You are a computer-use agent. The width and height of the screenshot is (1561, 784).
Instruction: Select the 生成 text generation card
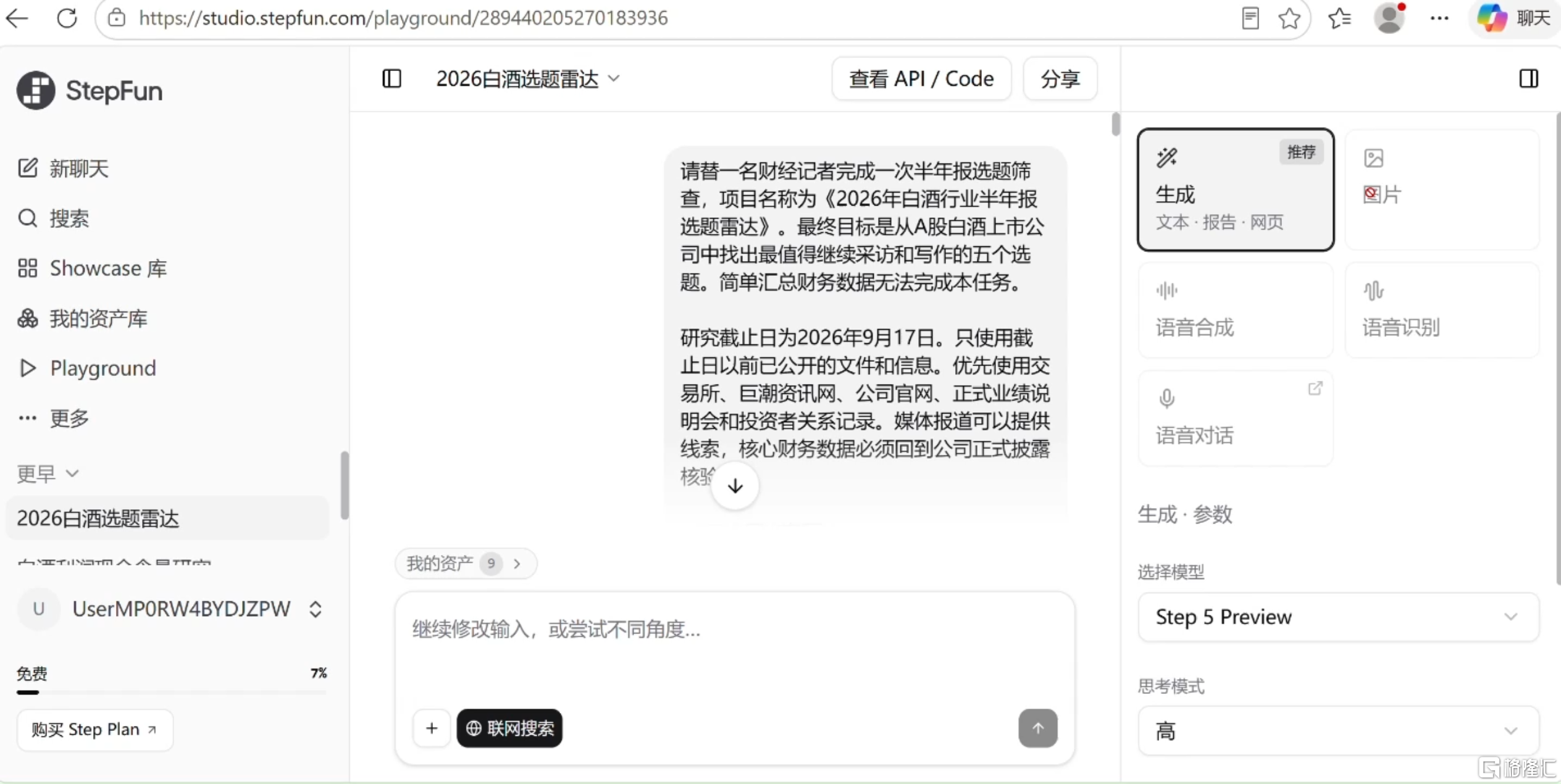click(1236, 190)
